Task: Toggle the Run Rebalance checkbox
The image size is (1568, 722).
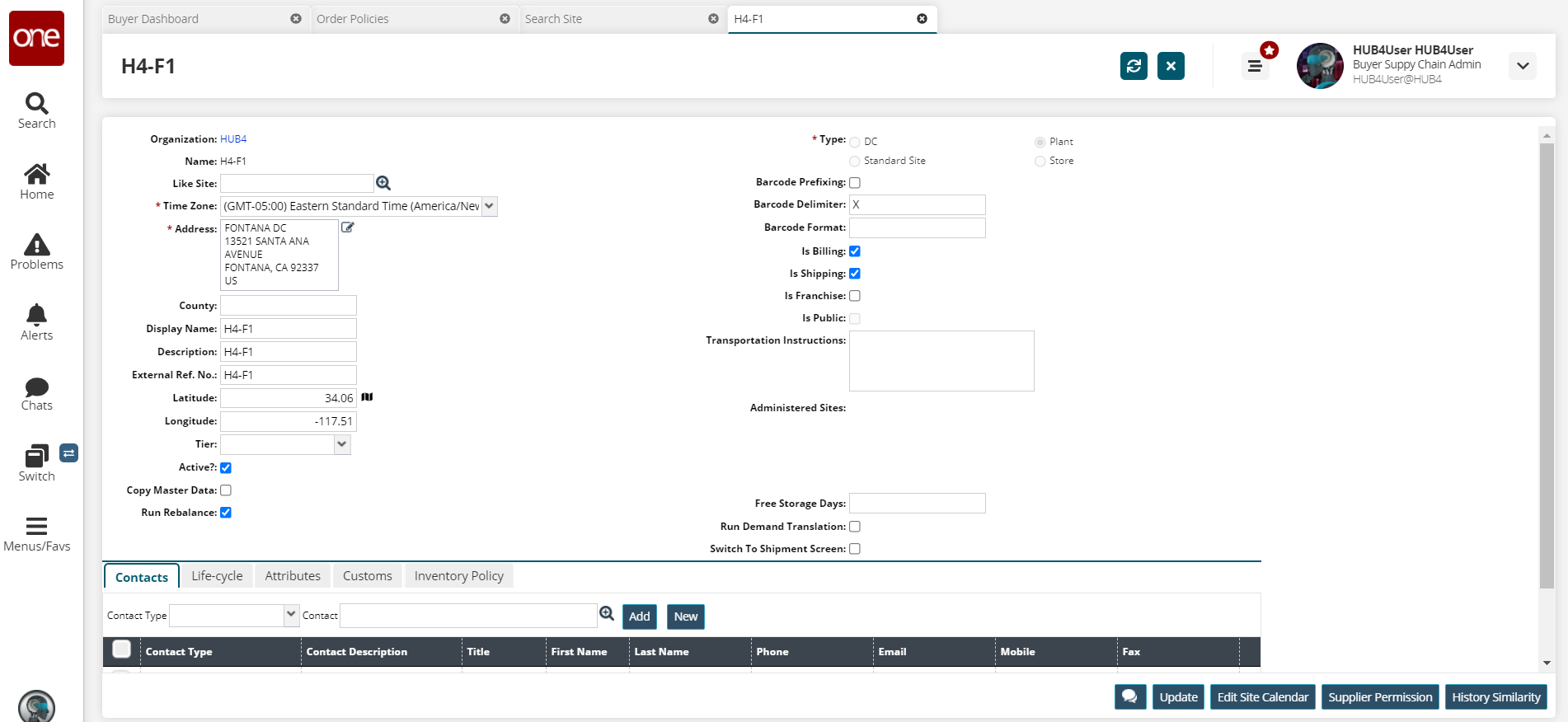Action: (226, 513)
